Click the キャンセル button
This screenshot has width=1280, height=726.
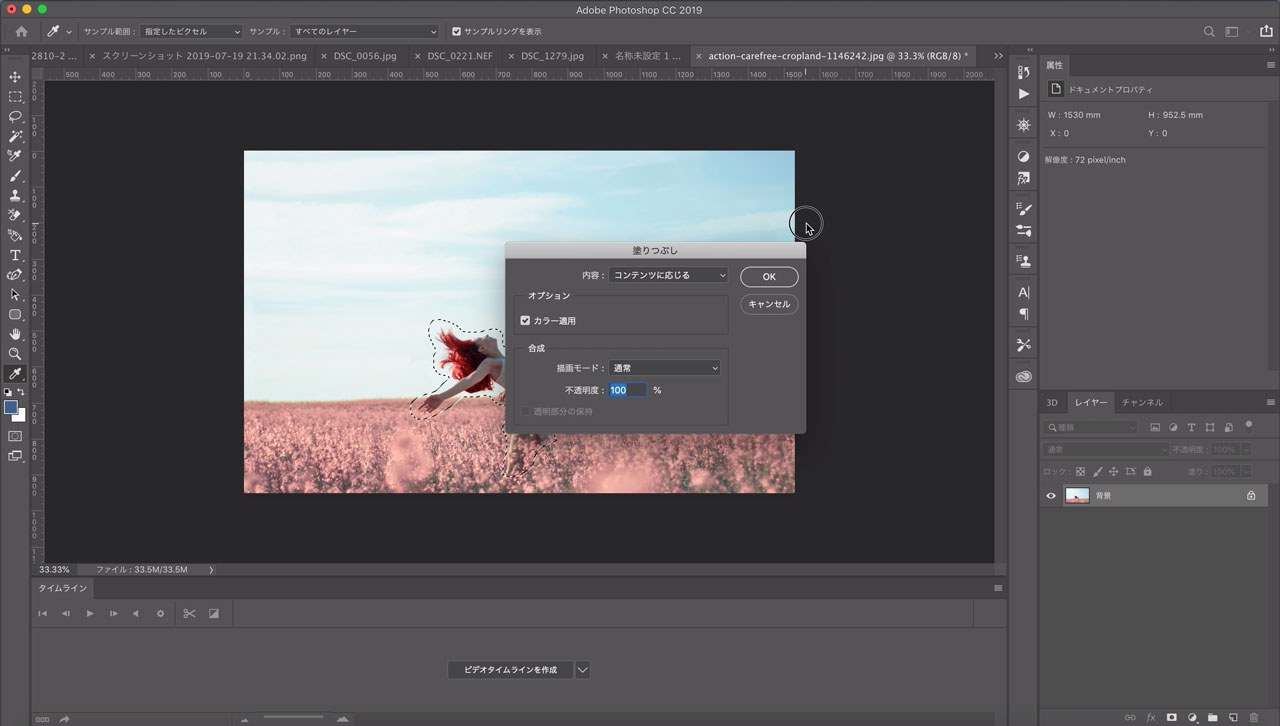tap(769, 304)
